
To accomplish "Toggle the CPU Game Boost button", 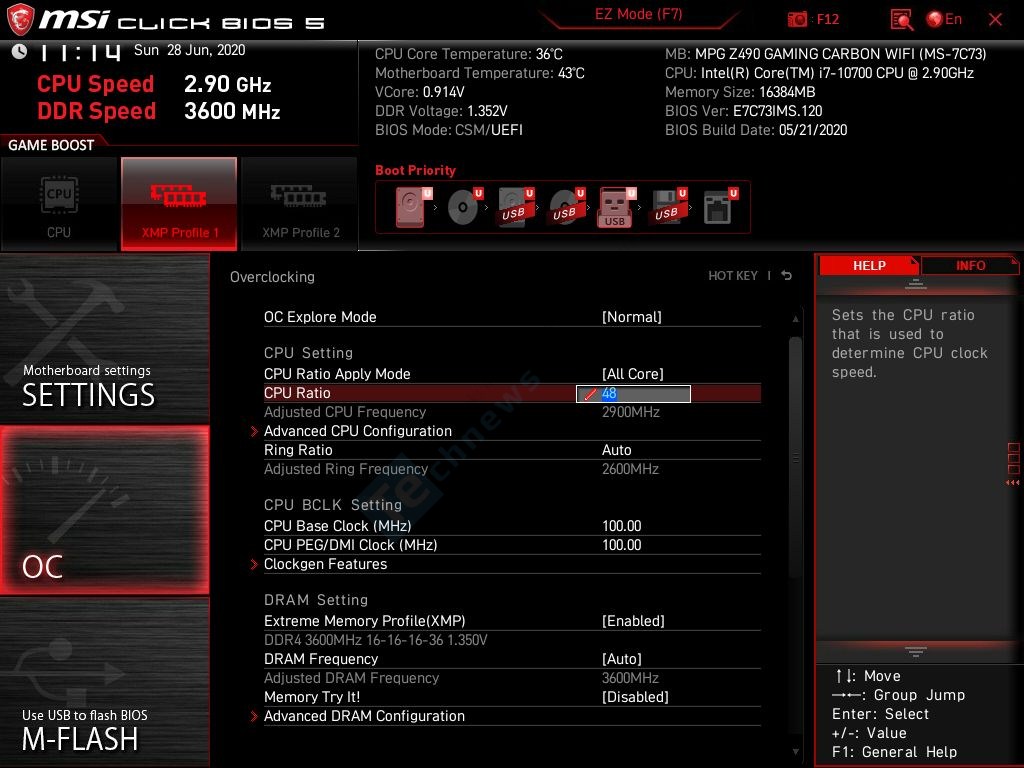I will [59, 204].
